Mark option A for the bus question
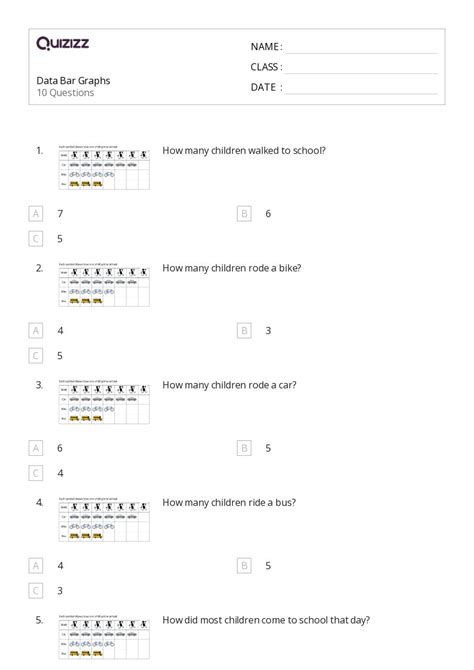Image resolution: width=474 pixels, height=670 pixels. point(35,566)
